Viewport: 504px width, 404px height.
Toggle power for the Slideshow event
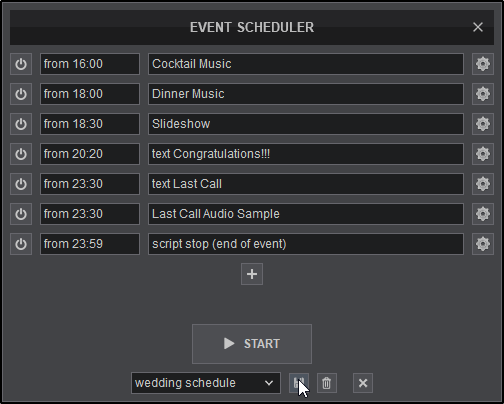click(21, 124)
